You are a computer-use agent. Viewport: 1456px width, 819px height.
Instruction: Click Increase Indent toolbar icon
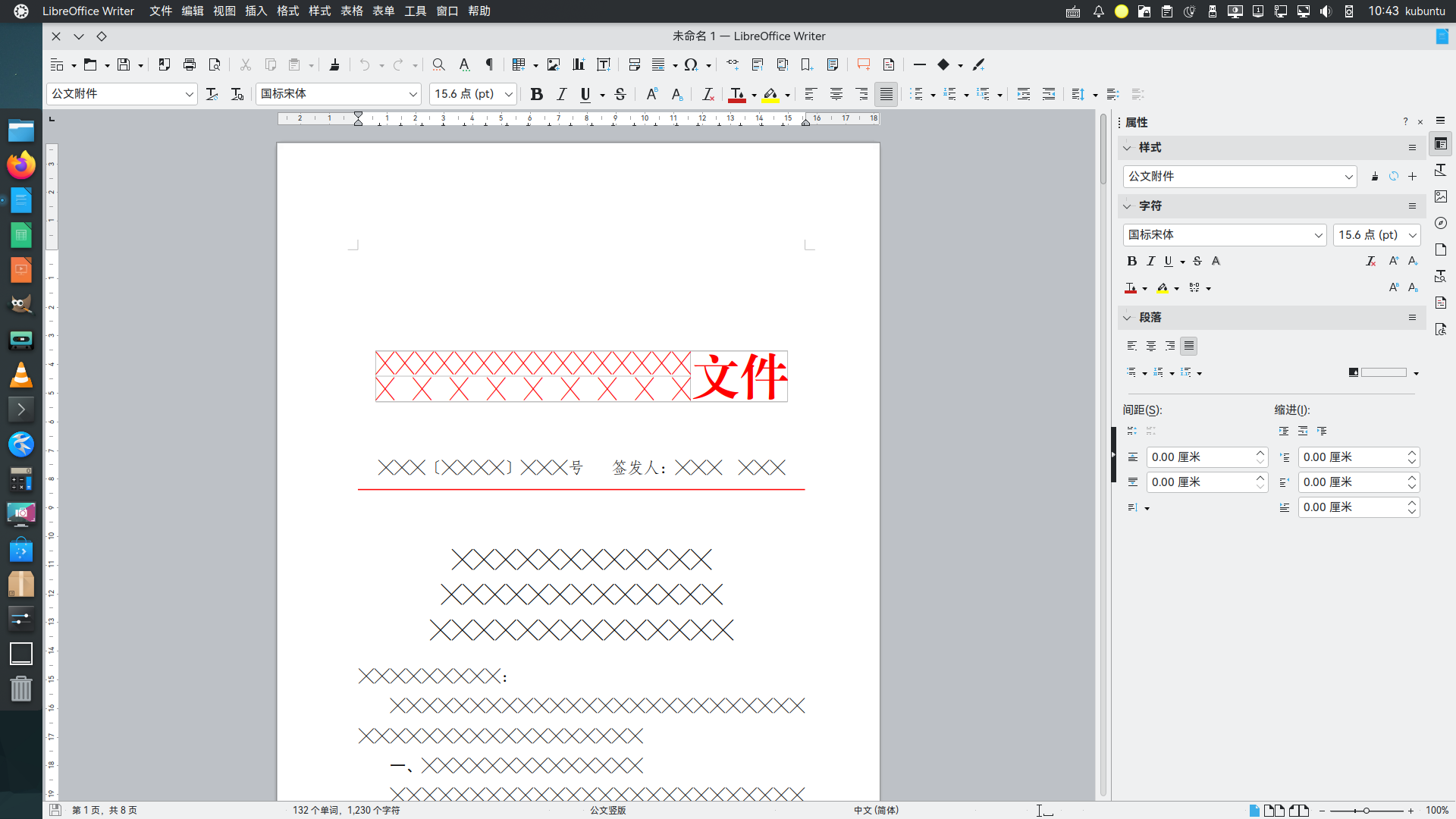[x=1023, y=94]
